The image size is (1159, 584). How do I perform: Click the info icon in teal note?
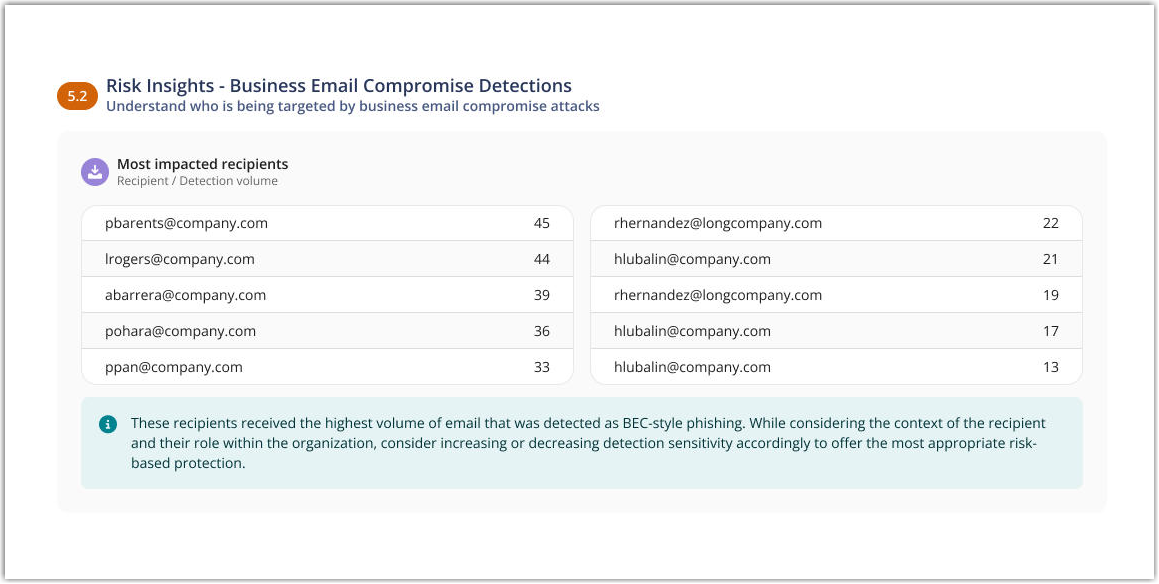pyautogui.click(x=108, y=425)
